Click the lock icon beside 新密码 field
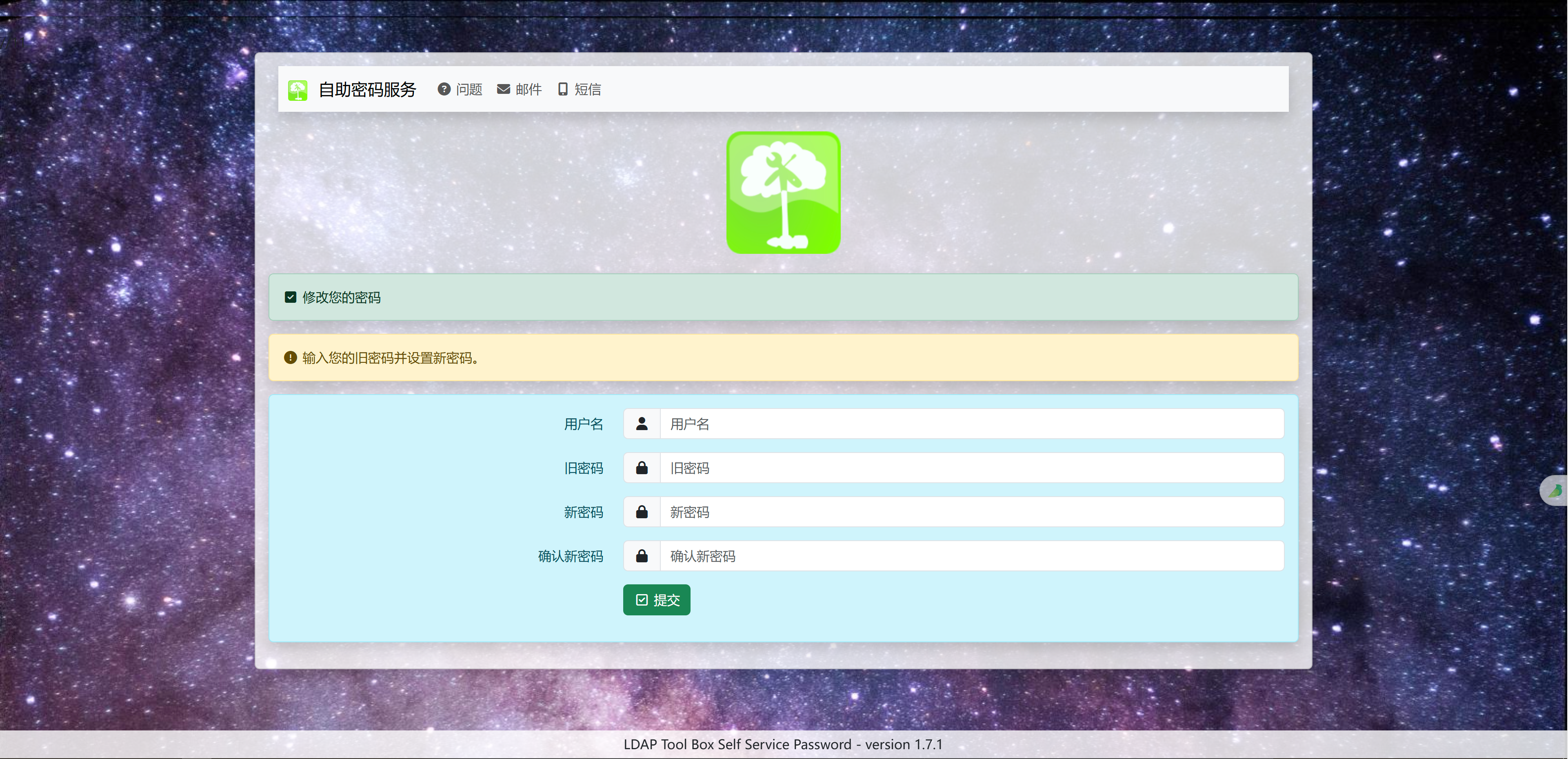Screen dimensions: 1568x759 click(x=642, y=512)
